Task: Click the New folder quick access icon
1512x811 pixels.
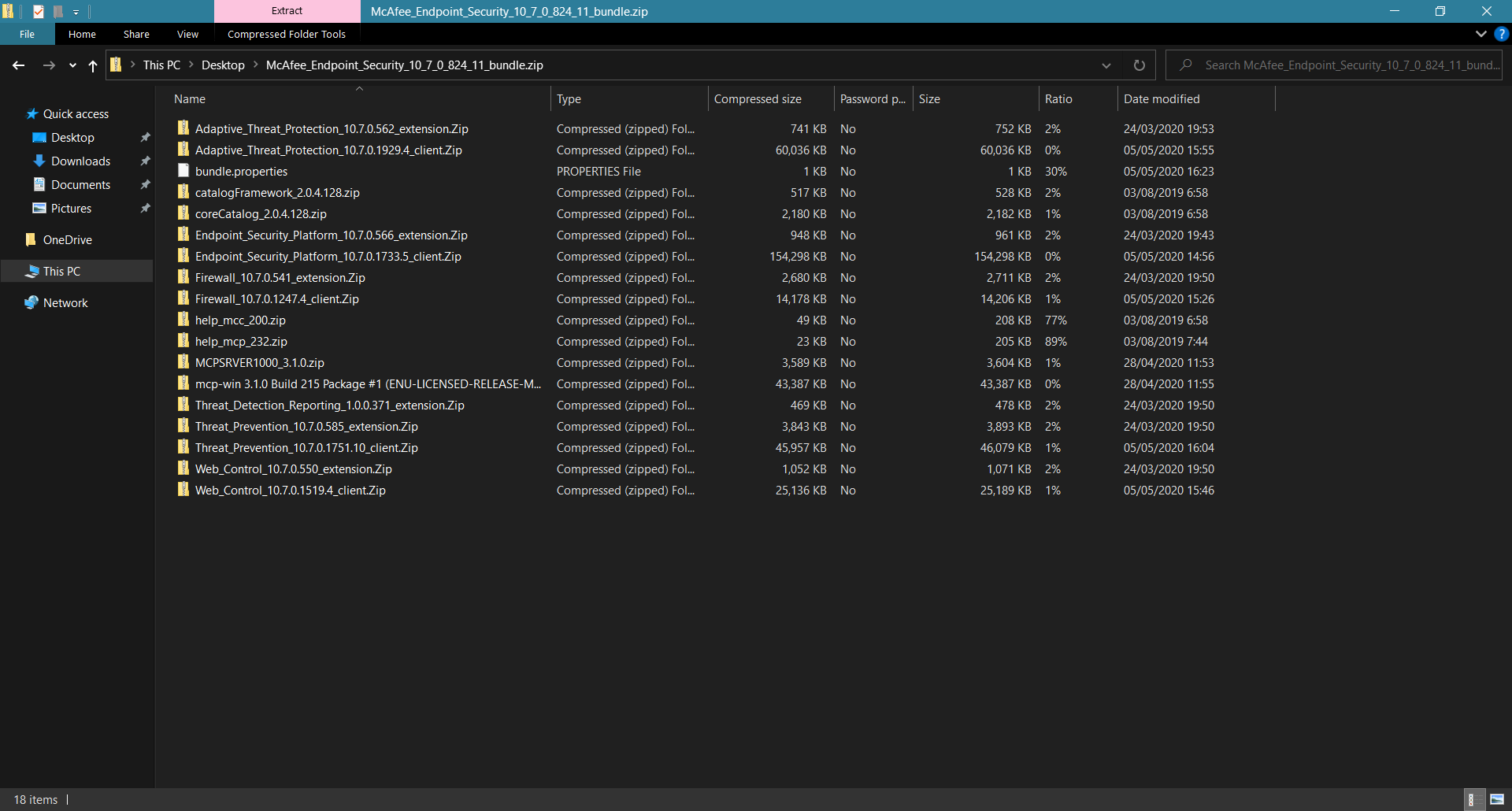Action: (x=57, y=11)
